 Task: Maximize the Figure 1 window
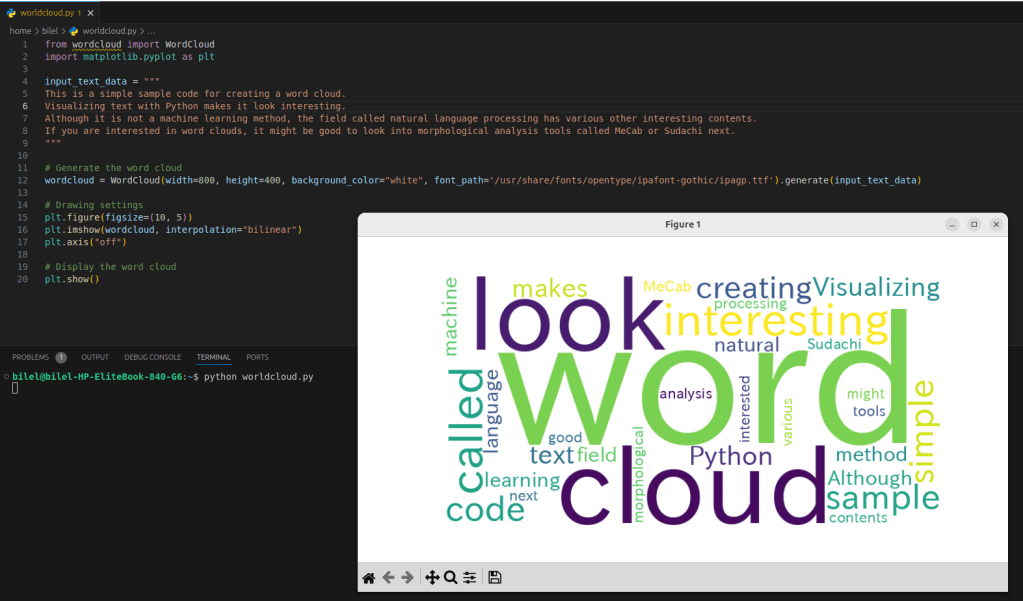974,225
